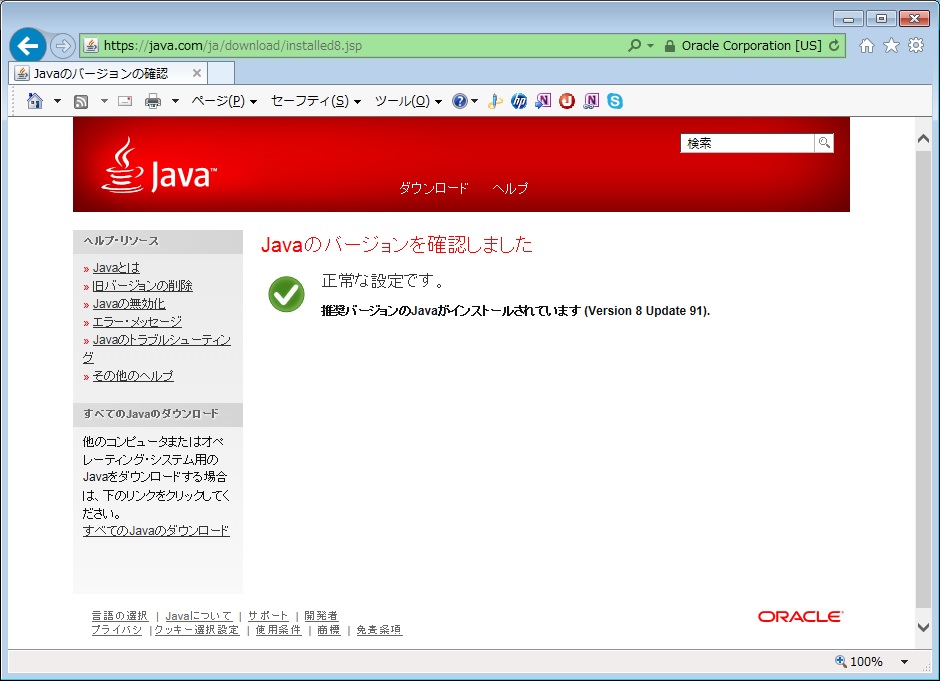Open the ページ(P) dropdown menu

click(x=224, y=101)
